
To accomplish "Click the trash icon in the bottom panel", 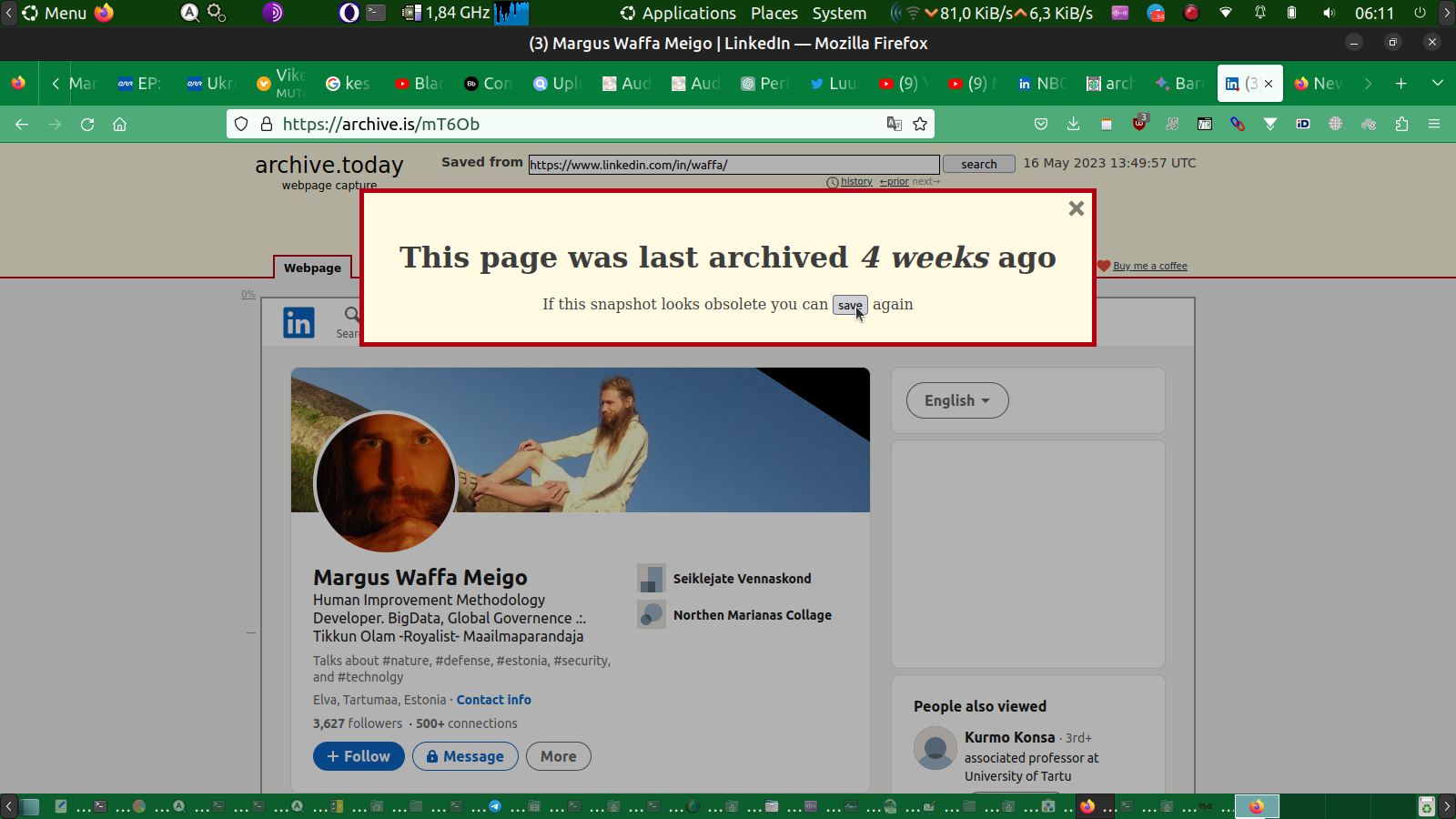I will click(x=1427, y=806).
